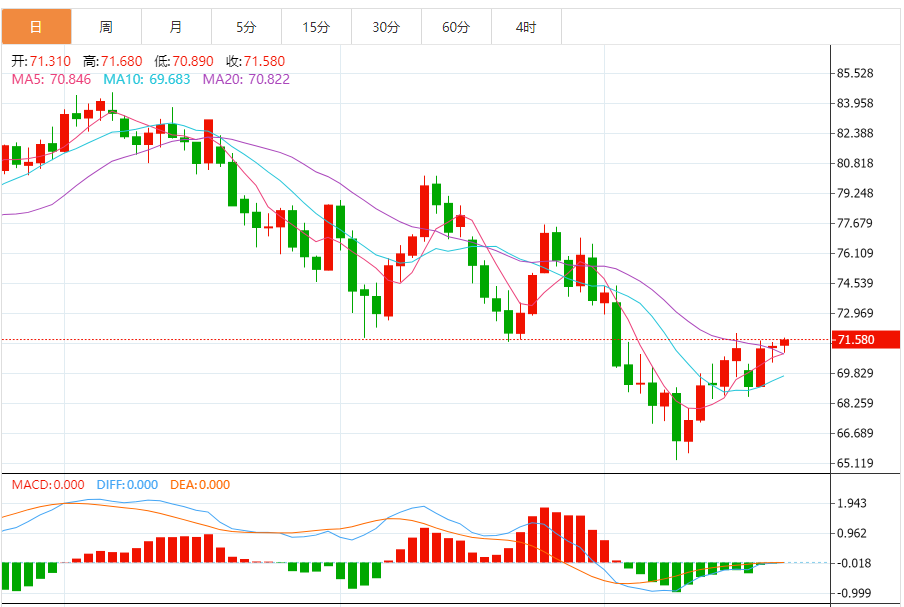Click the 收:71.580 close price value
904x607 pixels.
(x=255, y=61)
